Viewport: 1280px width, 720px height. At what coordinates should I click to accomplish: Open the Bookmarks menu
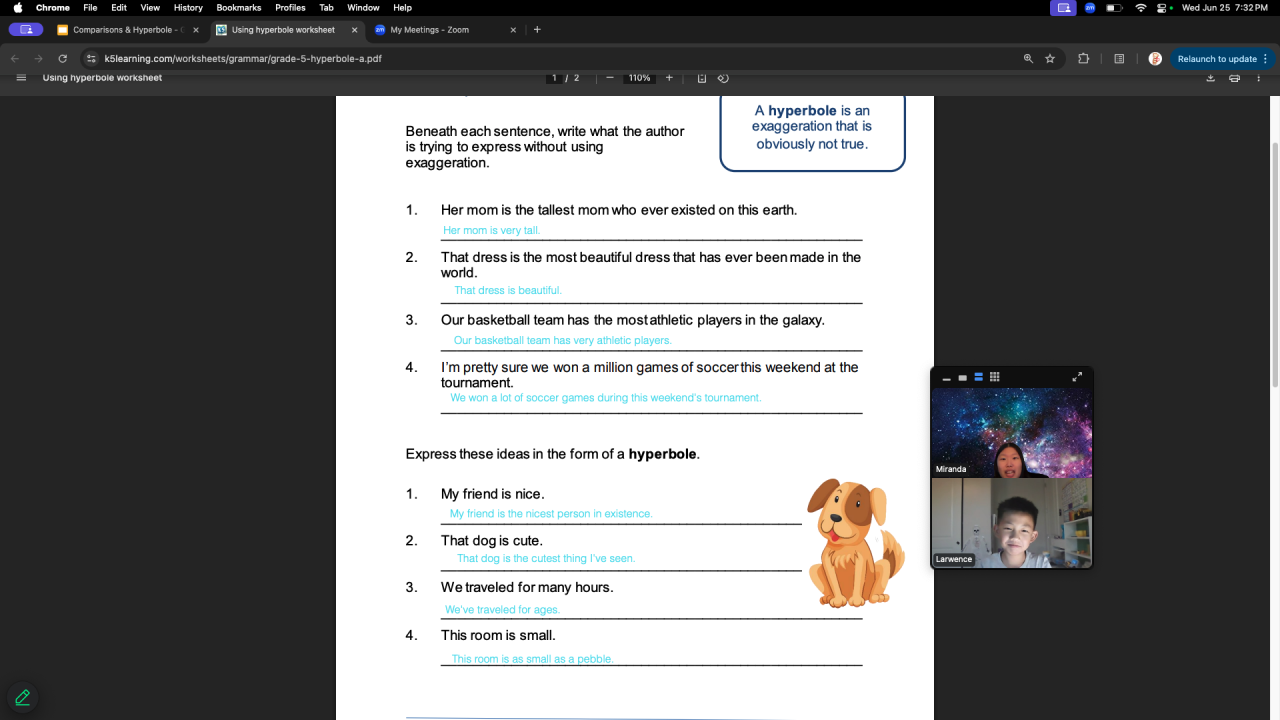point(239,8)
